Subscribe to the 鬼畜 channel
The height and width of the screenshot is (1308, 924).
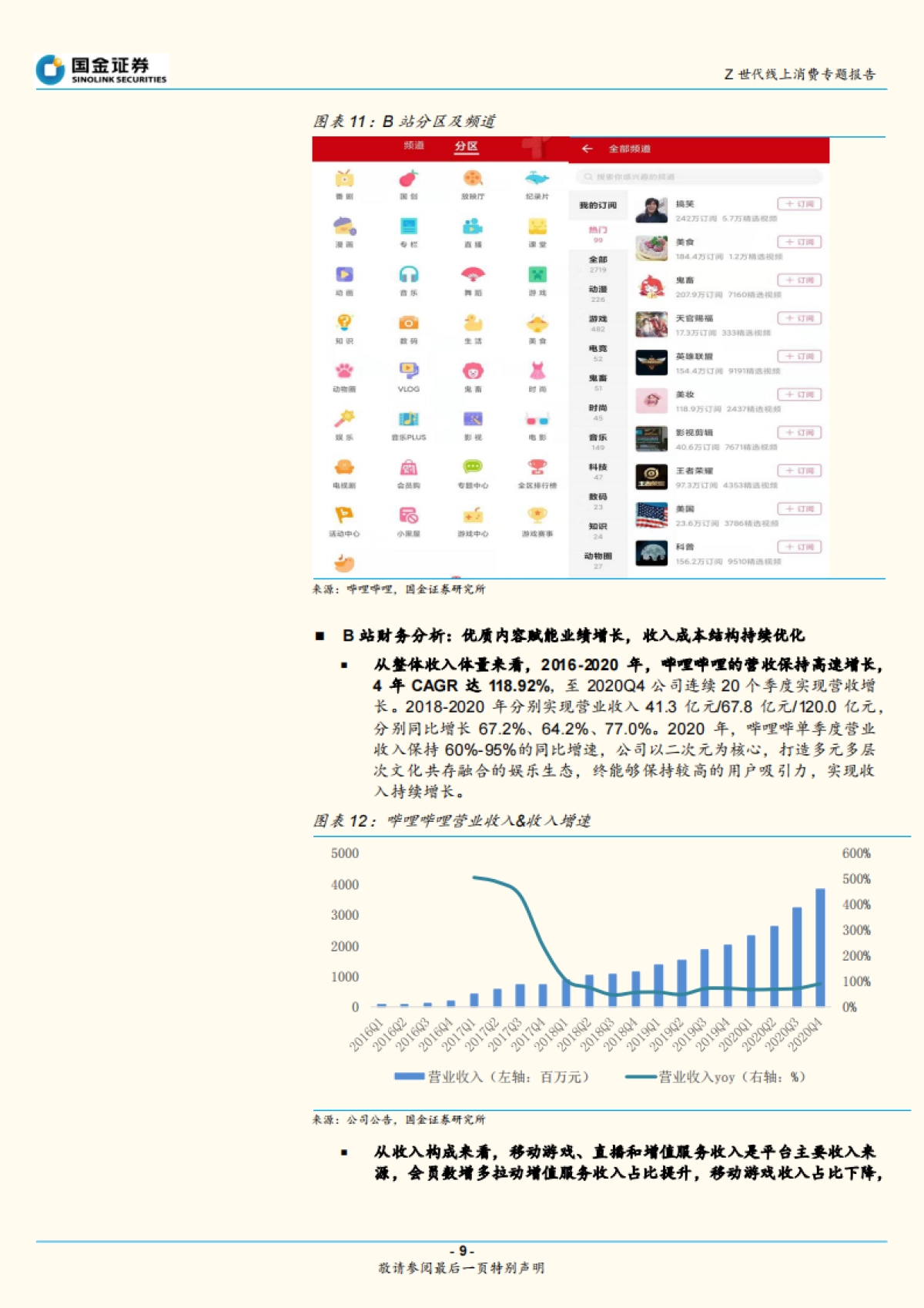[x=800, y=280]
